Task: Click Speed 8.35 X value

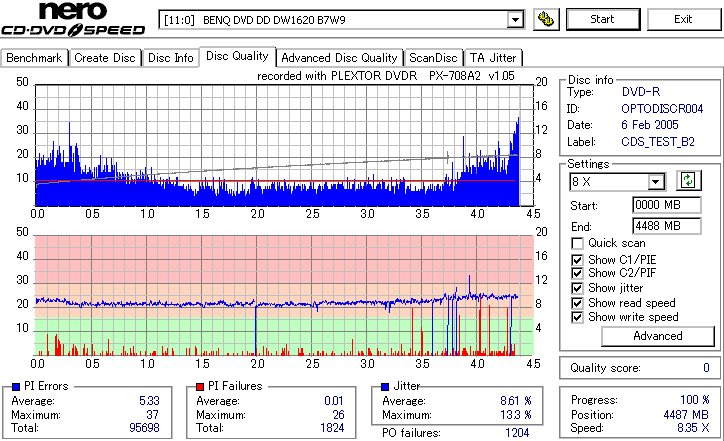Action: [x=693, y=428]
